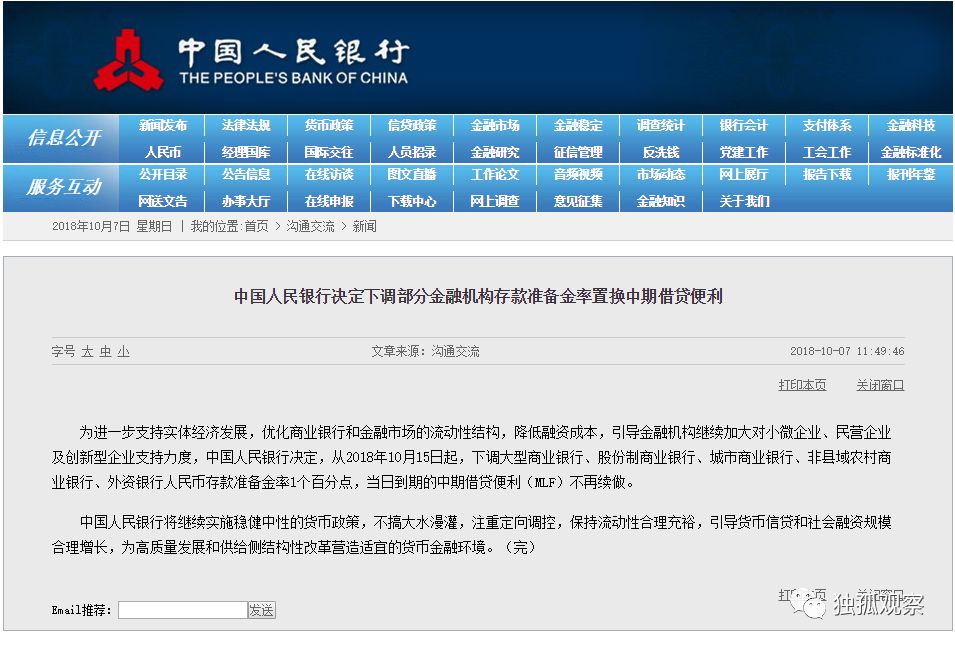This screenshot has height=646, width=955.
Task: Go to 意见征集 page
Action: click(x=578, y=201)
